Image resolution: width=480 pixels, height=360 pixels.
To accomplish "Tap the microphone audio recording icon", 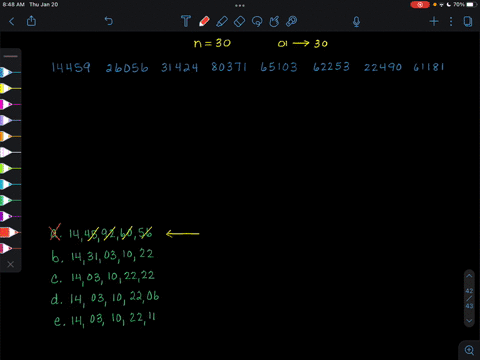I will (356, 22).
